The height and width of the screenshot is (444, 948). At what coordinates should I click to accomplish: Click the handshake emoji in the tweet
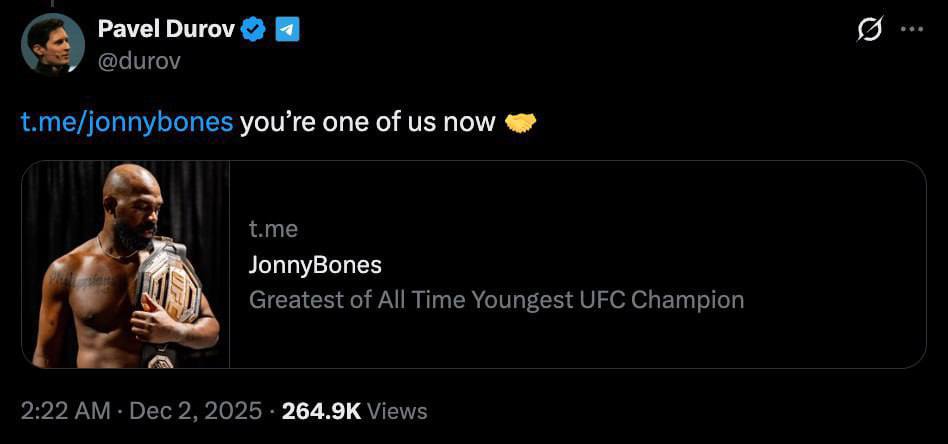coord(521,123)
